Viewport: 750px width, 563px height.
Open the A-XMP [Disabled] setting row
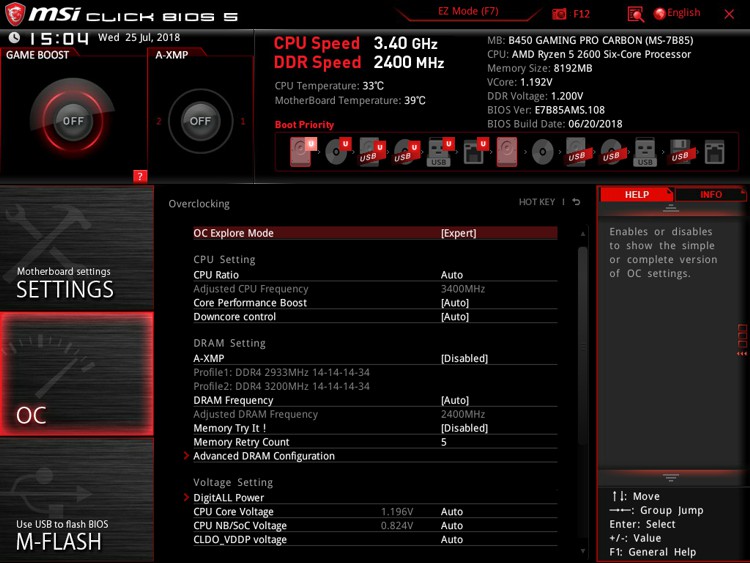375,358
